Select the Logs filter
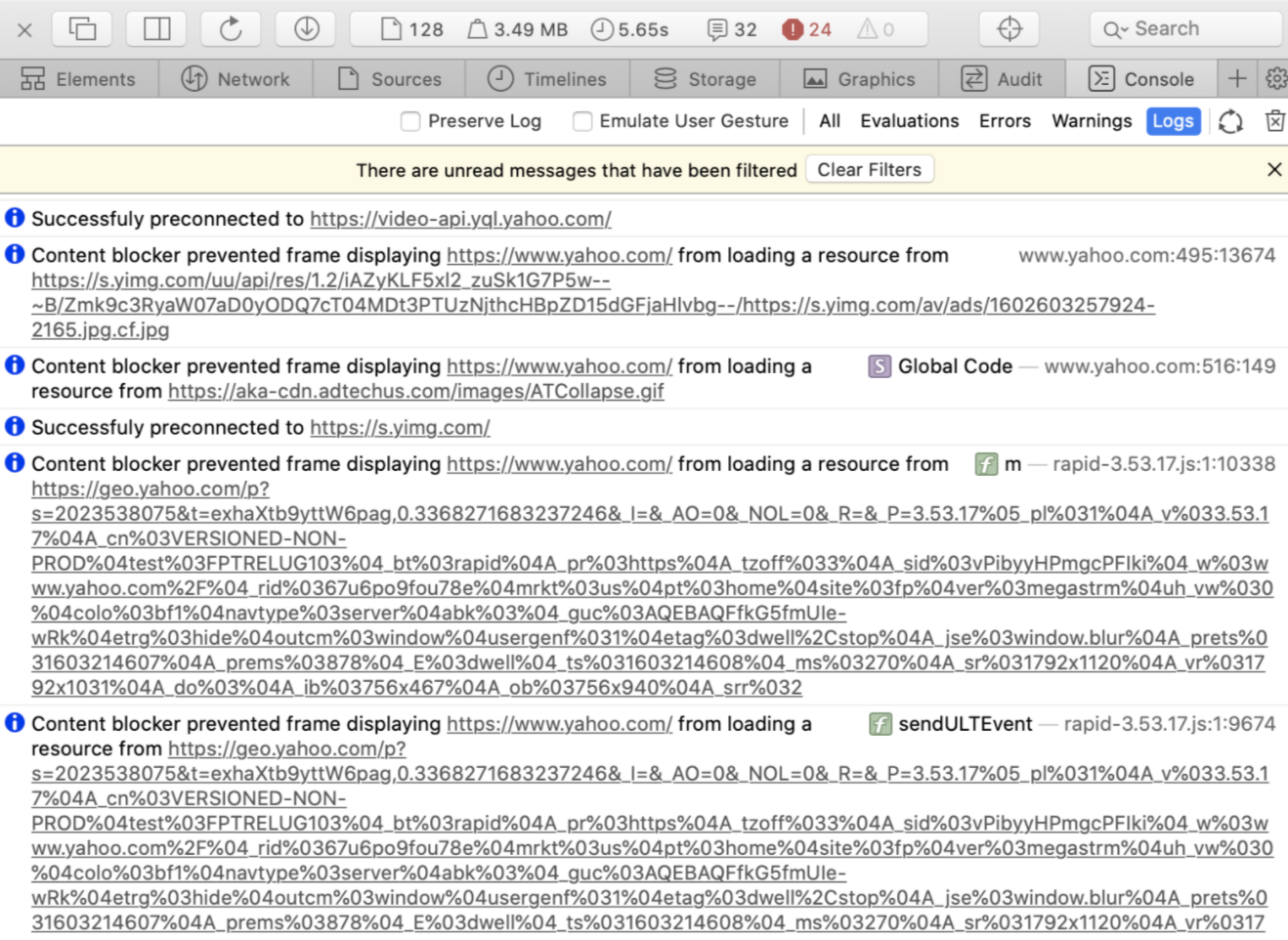This screenshot has width=1288, height=940. 1173,121
